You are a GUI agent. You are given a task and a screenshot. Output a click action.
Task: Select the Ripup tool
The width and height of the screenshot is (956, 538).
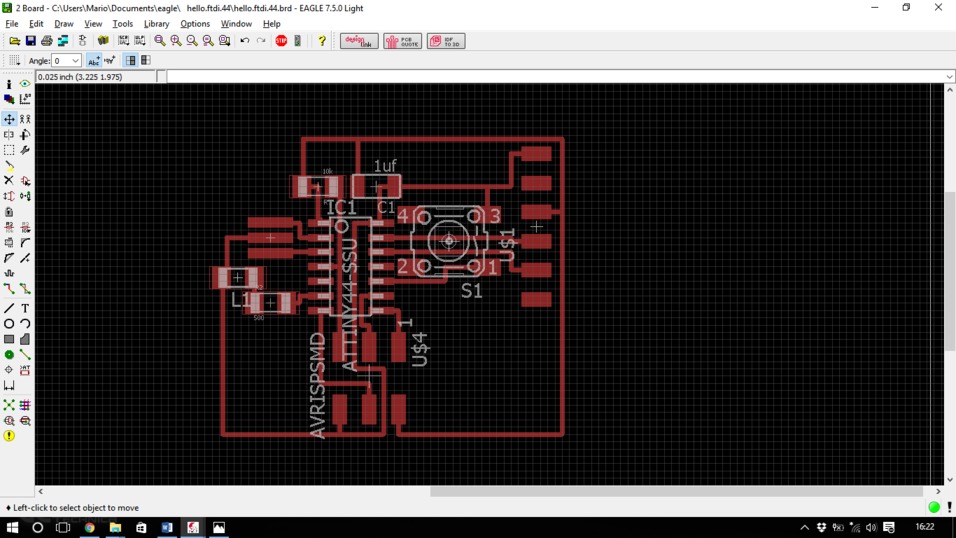pos(25,289)
